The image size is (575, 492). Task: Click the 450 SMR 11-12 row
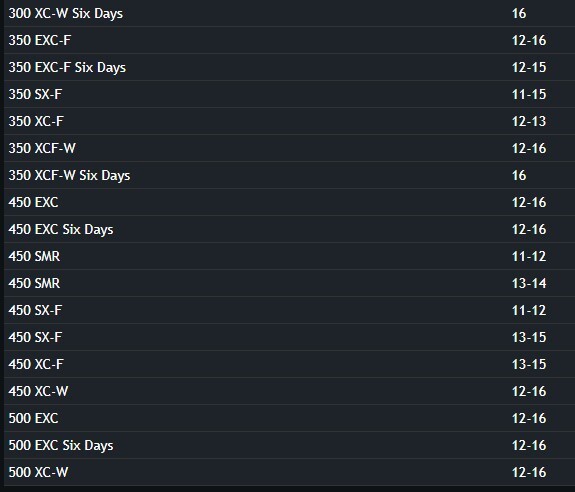tap(289, 256)
